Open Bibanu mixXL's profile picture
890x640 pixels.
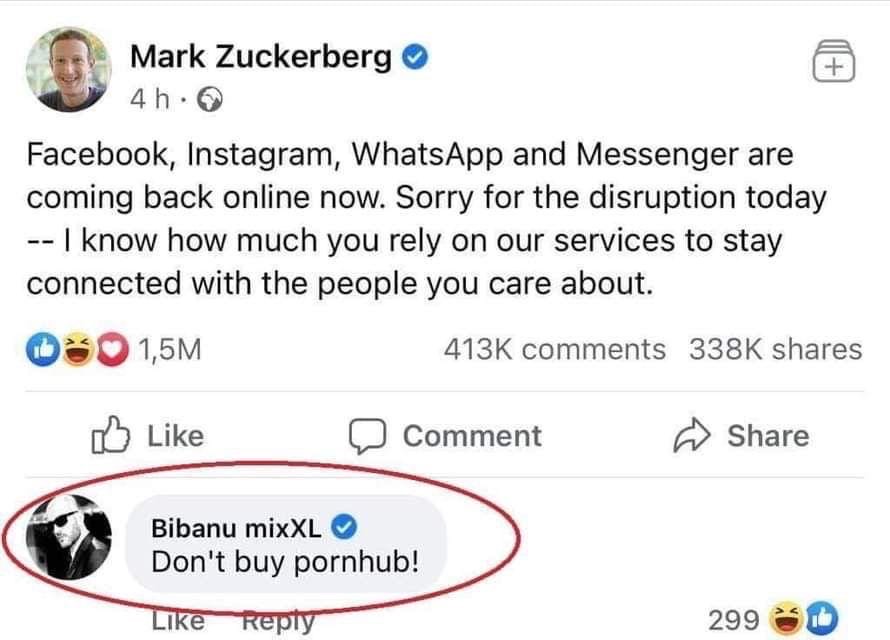[68, 545]
